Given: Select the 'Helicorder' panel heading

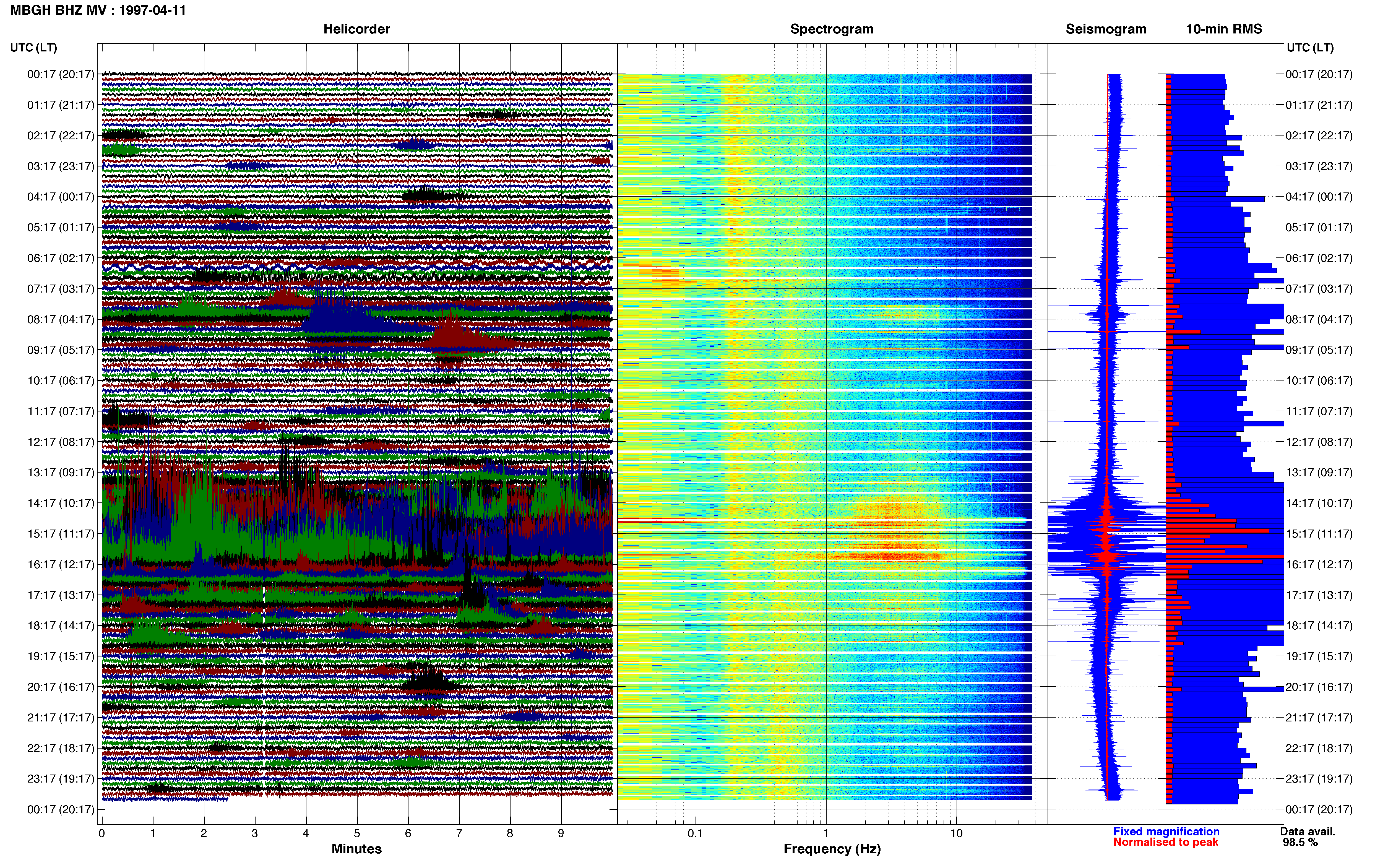Looking at the screenshot, I should (356, 29).
